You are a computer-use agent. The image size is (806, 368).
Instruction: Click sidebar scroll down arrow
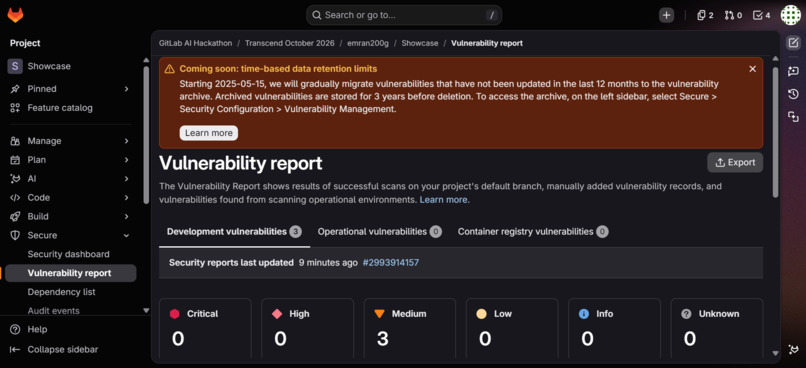146,310
